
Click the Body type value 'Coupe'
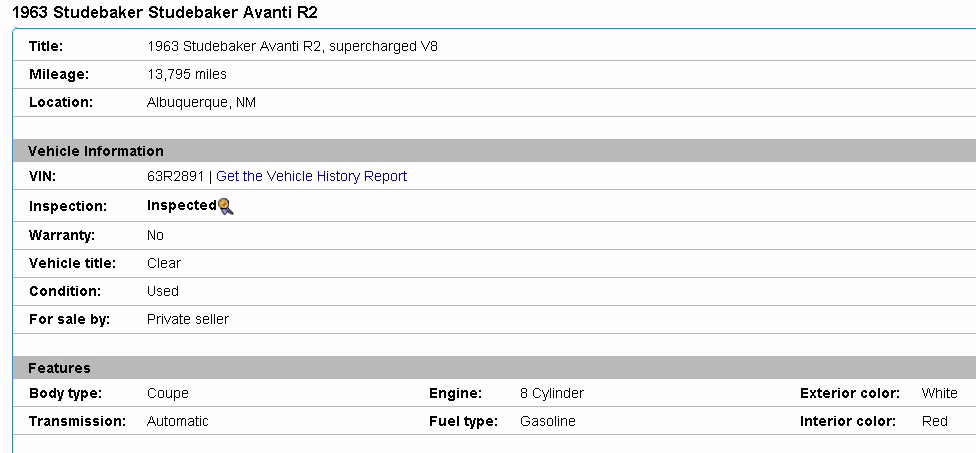[167, 393]
